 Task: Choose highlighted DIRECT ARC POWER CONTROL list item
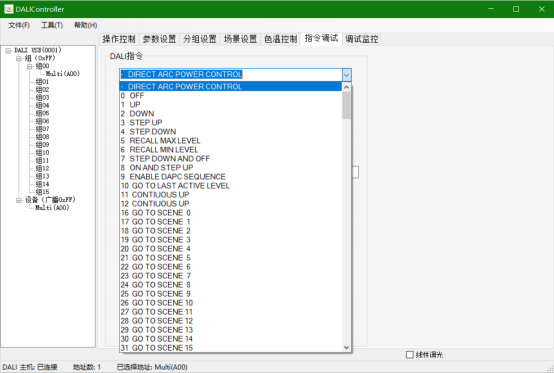click(x=231, y=87)
